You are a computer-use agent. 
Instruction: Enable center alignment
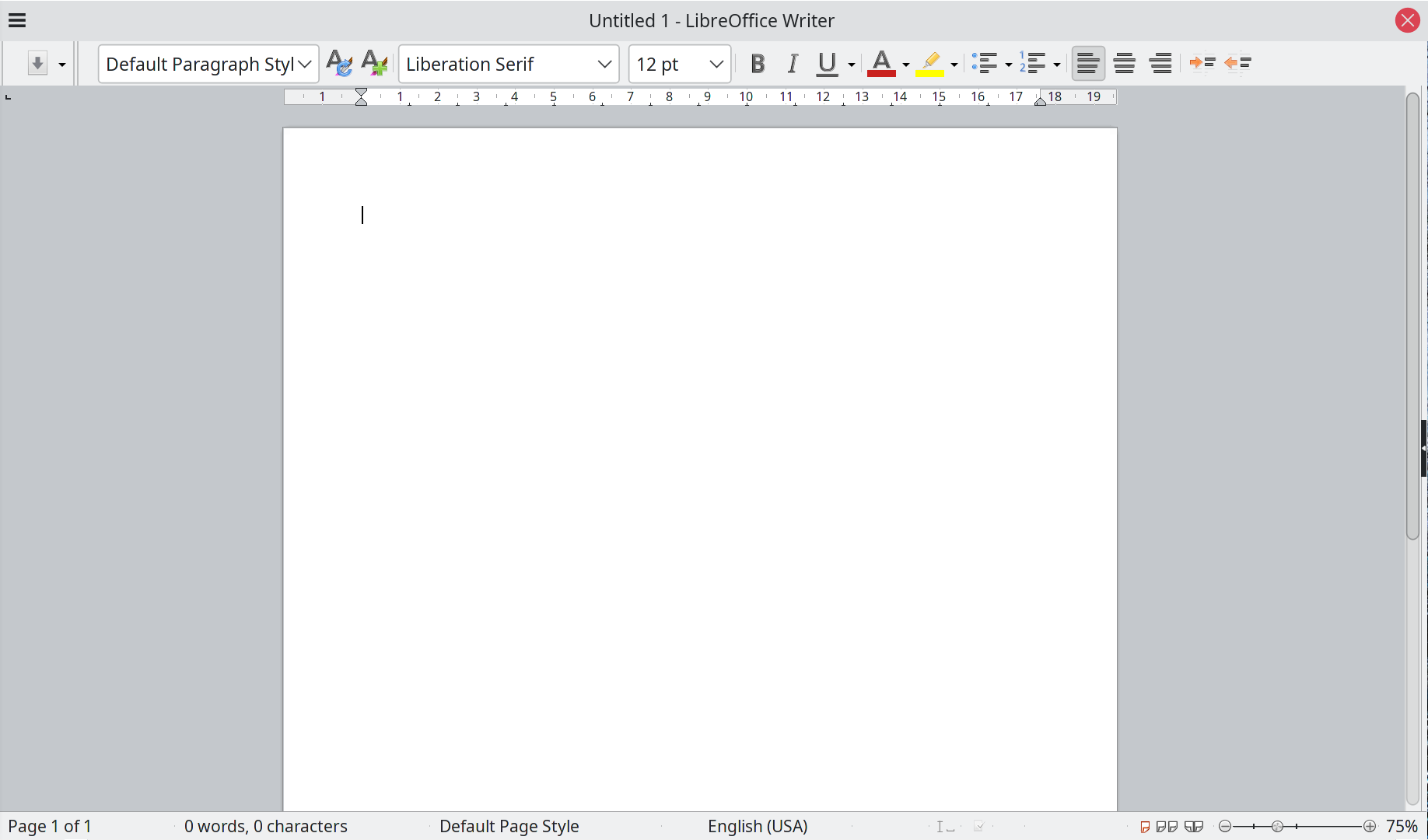click(x=1125, y=64)
